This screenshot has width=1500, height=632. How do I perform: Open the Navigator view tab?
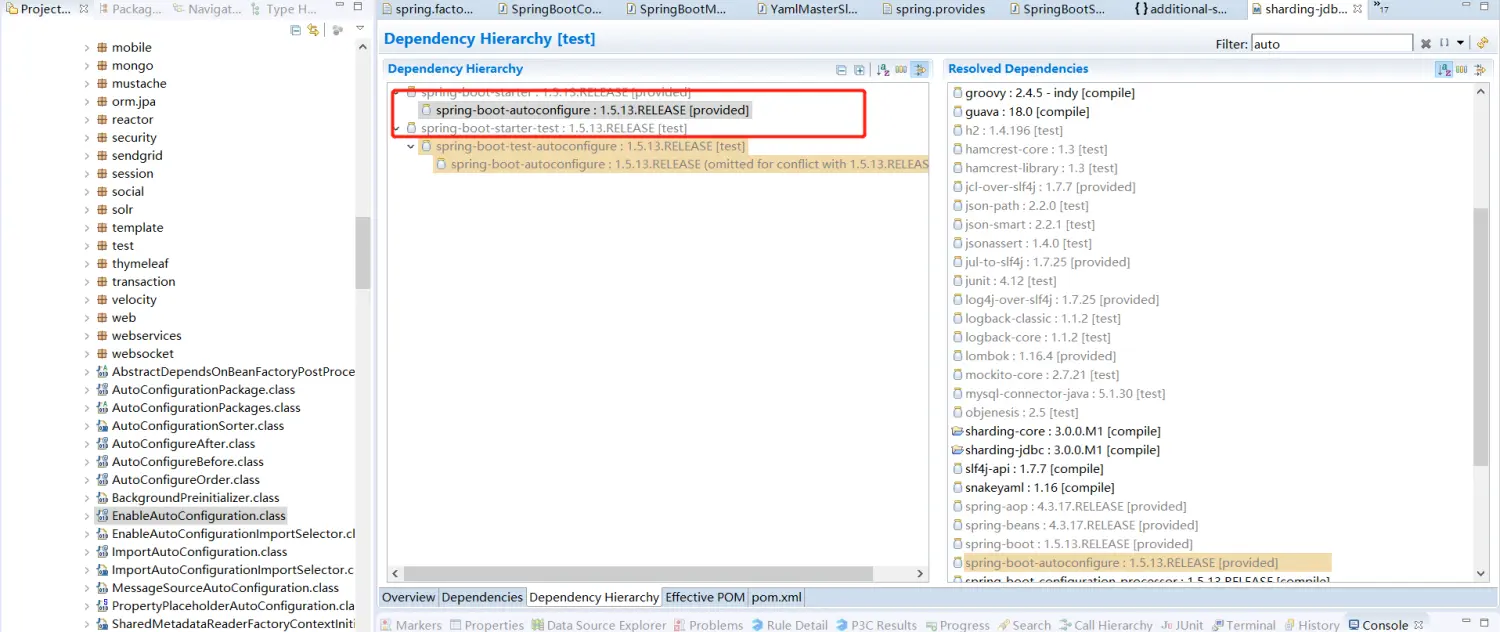206,9
